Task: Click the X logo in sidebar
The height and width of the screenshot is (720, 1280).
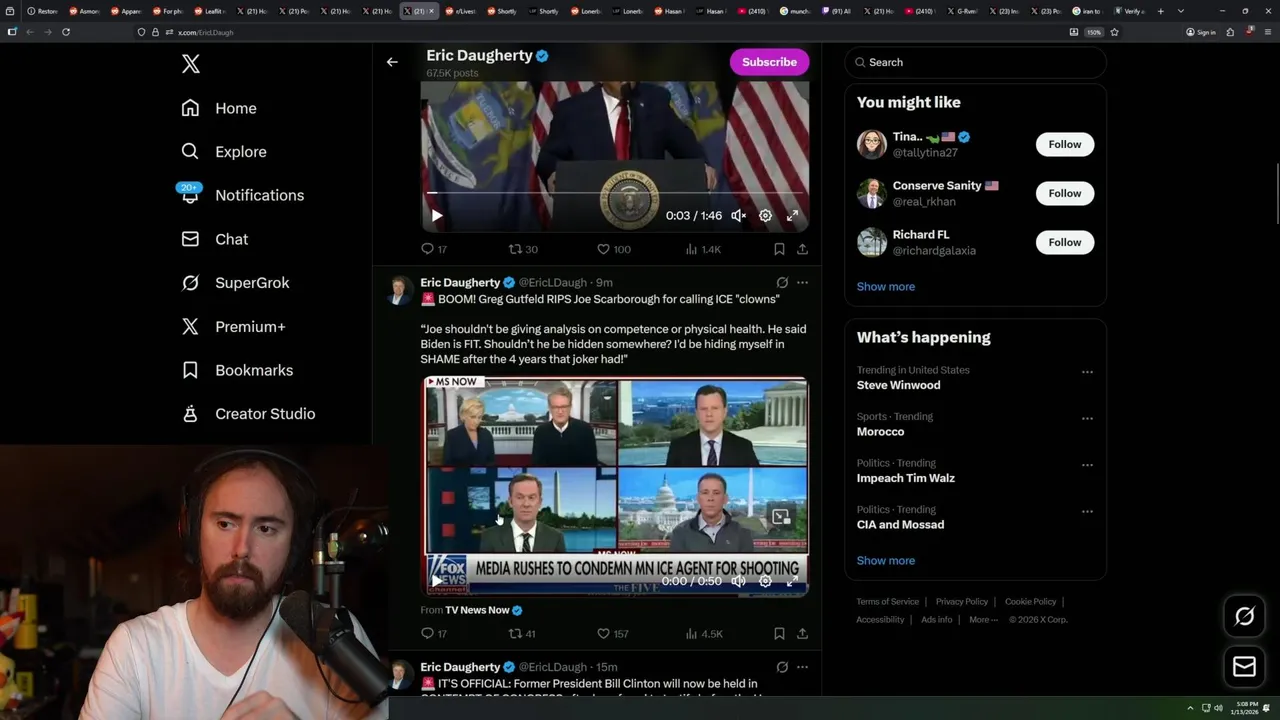Action: 191,64
